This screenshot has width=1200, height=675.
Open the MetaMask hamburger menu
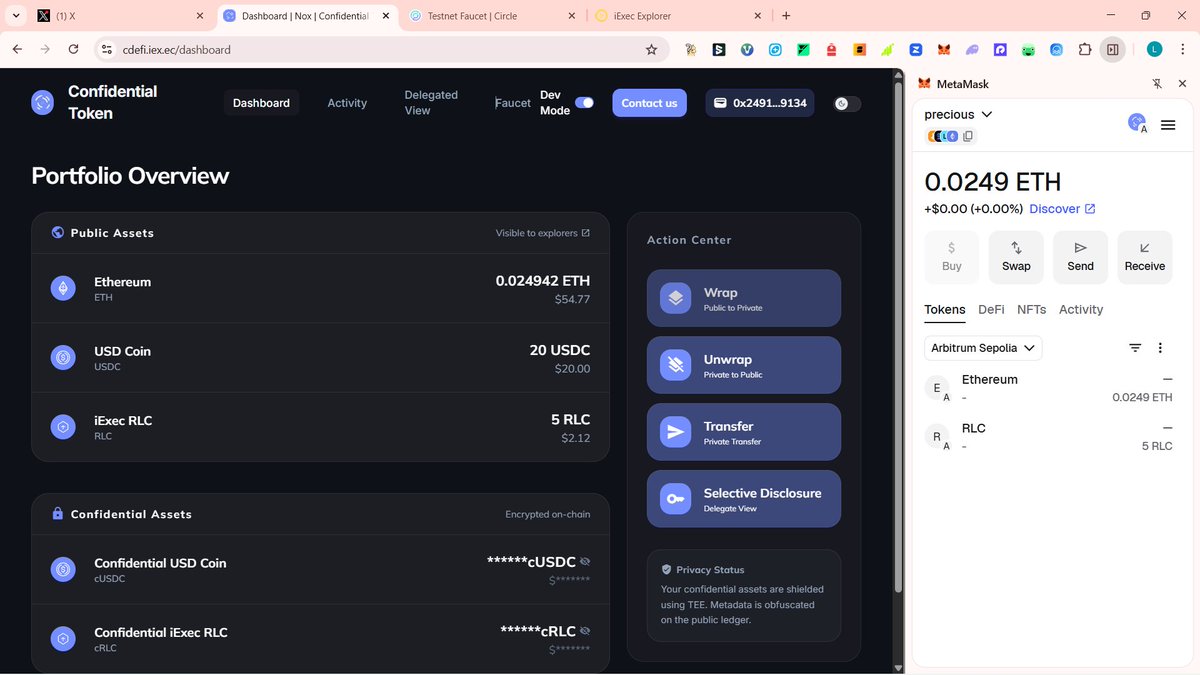1168,125
